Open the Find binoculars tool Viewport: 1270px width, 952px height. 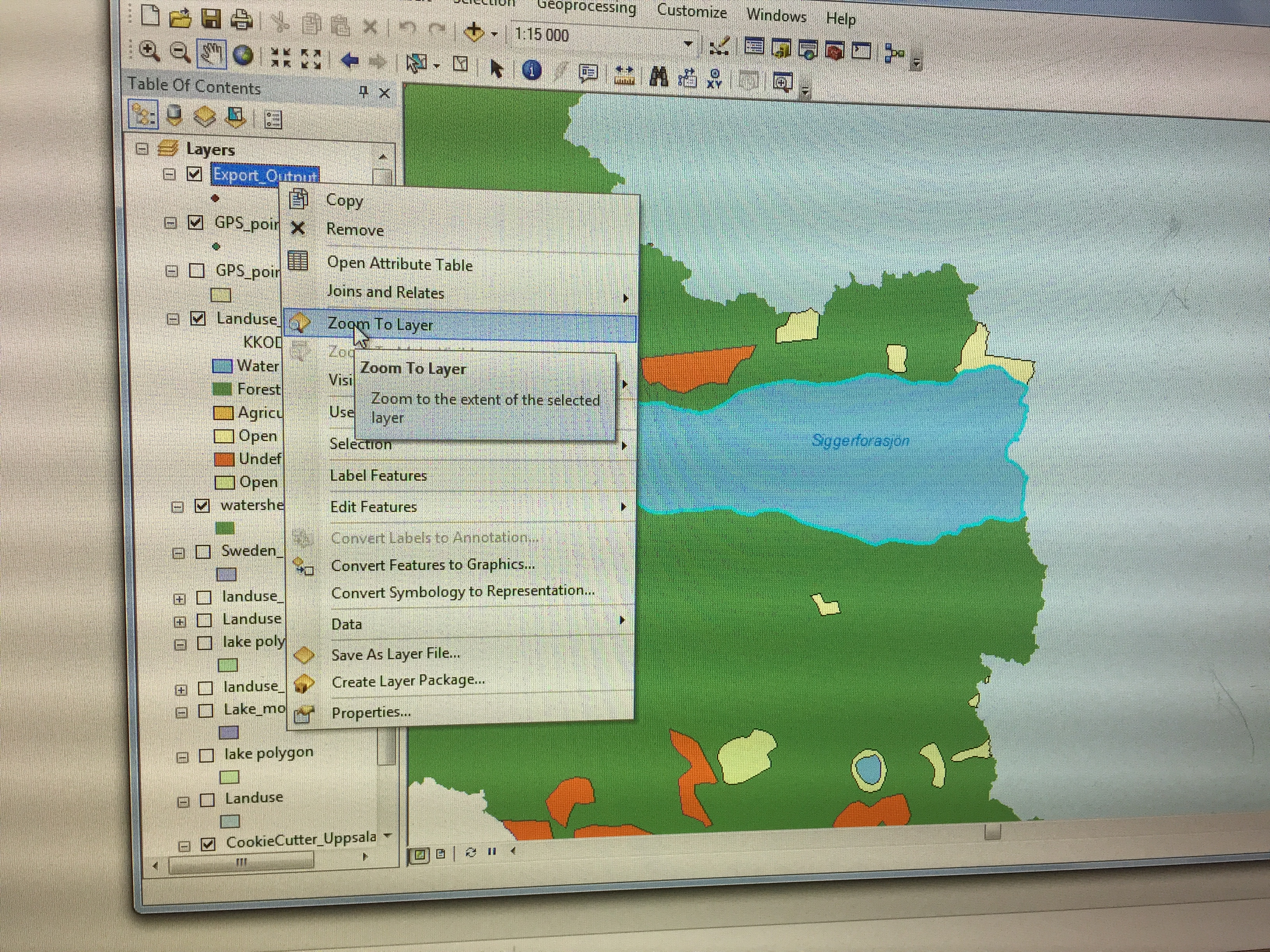(658, 76)
